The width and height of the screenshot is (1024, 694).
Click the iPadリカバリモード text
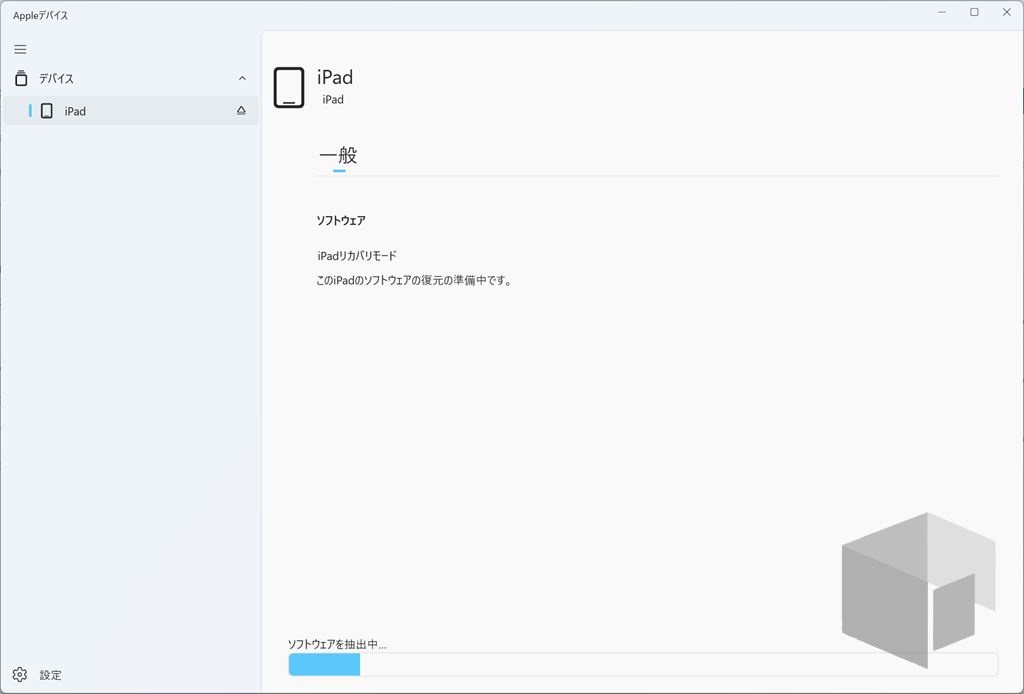357,256
